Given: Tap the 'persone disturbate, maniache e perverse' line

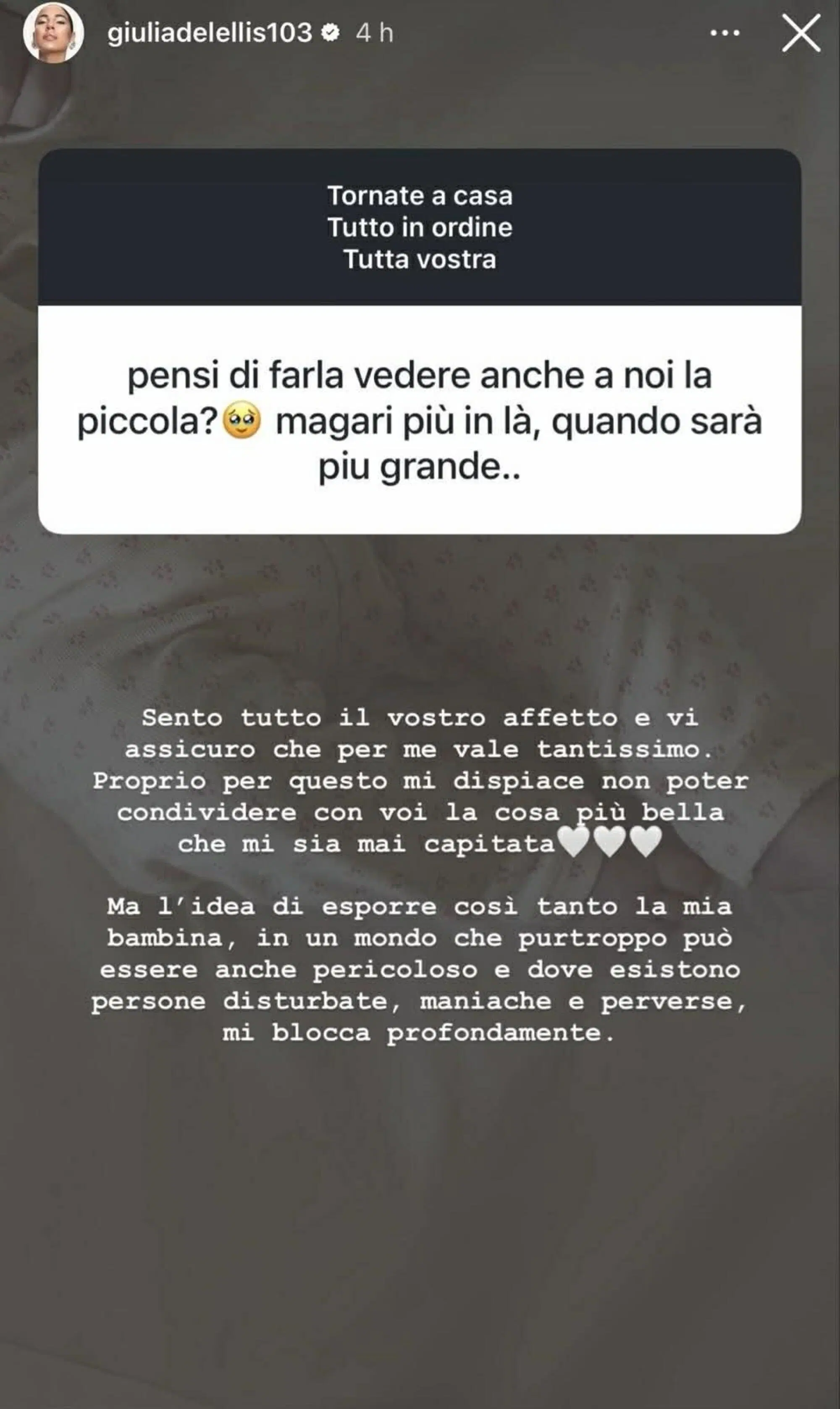Looking at the screenshot, I should 419,1001.
